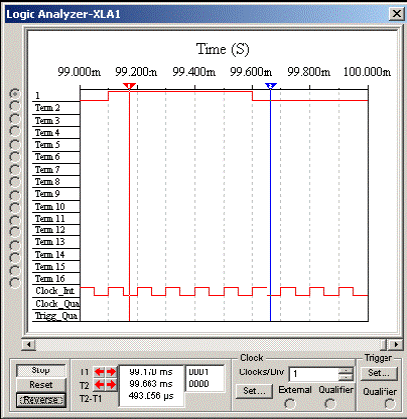Click the Clock_Qua channel label
Image resolution: width=407 pixels, height=419 pixels.
tap(57, 304)
